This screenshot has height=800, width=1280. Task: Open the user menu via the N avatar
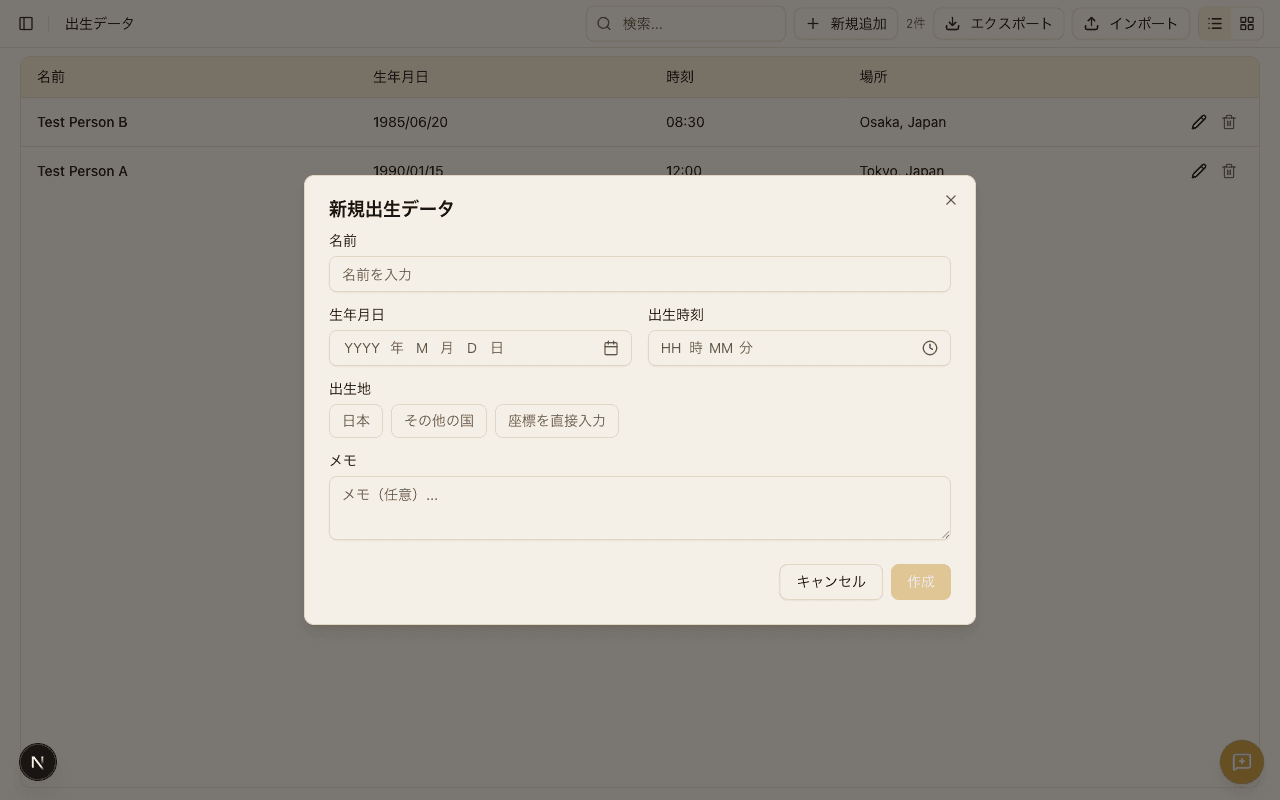pos(37,762)
